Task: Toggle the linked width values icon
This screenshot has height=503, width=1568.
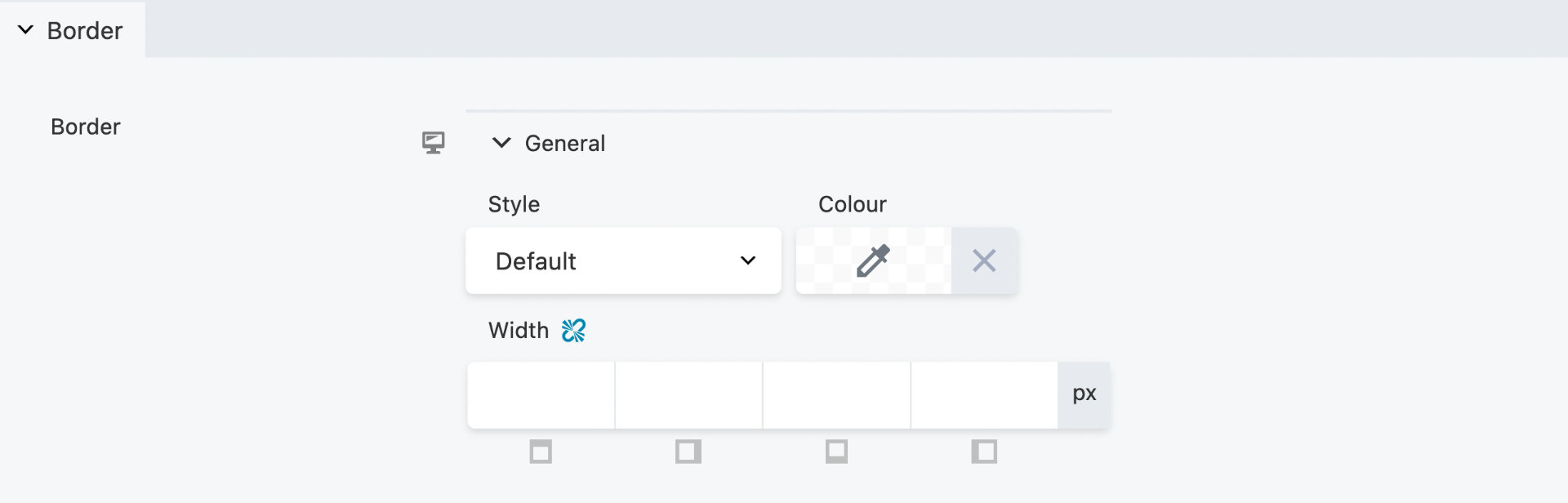Action: [x=573, y=331]
